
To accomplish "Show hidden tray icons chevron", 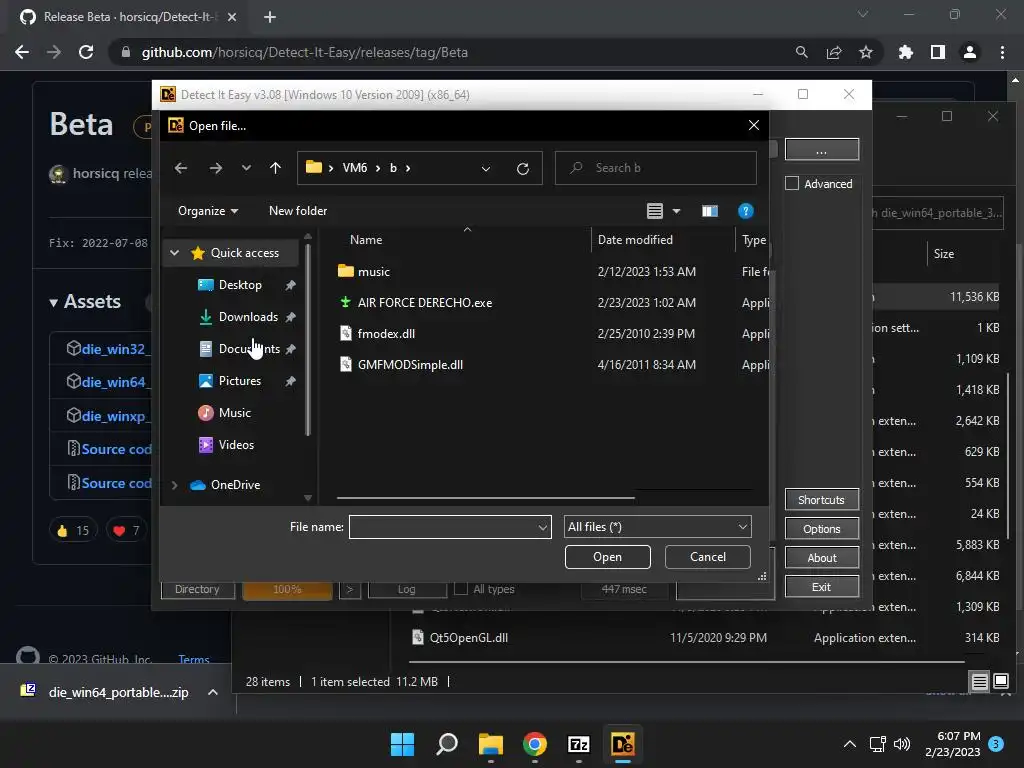I will pyautogui.click(x=849, y=744).
